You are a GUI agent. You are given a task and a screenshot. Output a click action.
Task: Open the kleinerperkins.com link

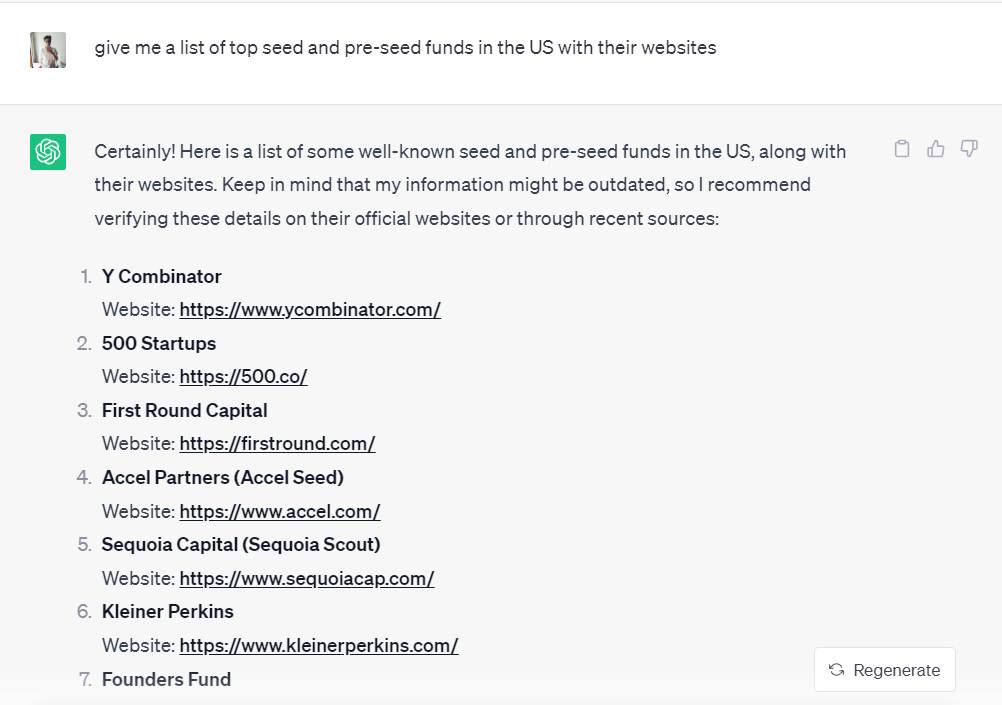319,646
